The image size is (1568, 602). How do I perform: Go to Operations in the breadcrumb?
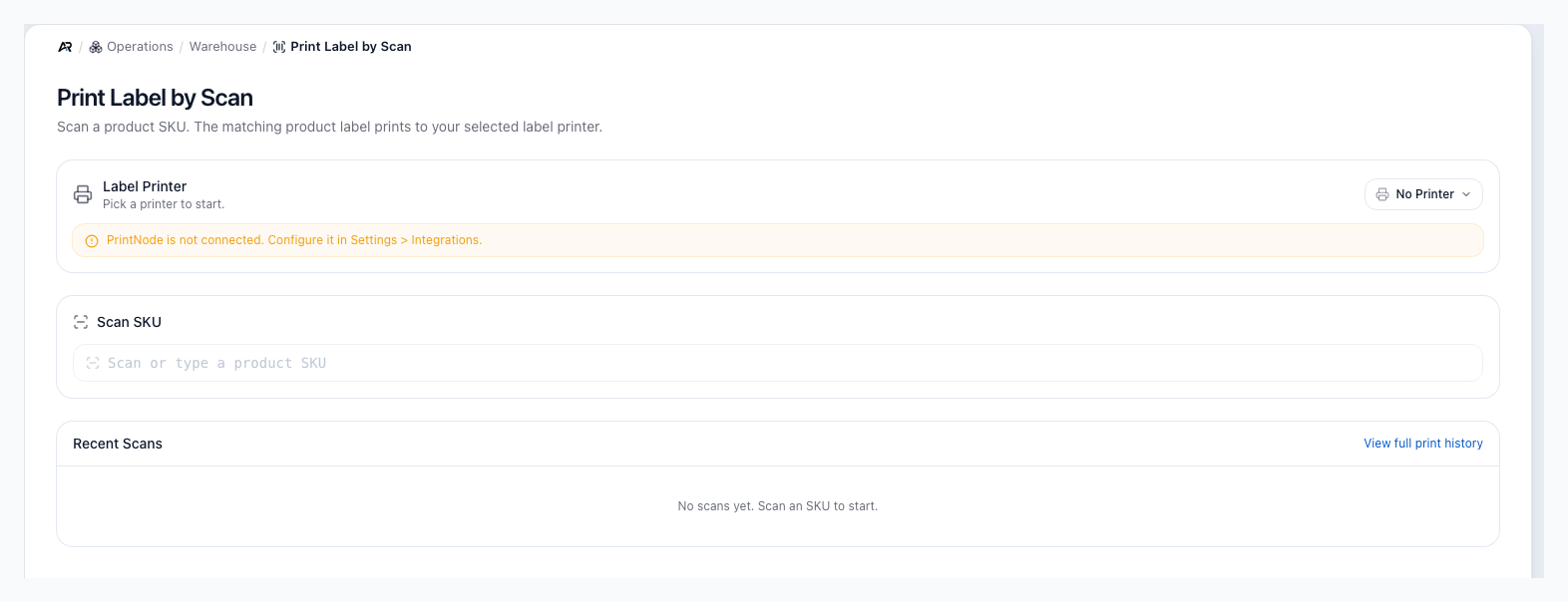tap(140, 47)
